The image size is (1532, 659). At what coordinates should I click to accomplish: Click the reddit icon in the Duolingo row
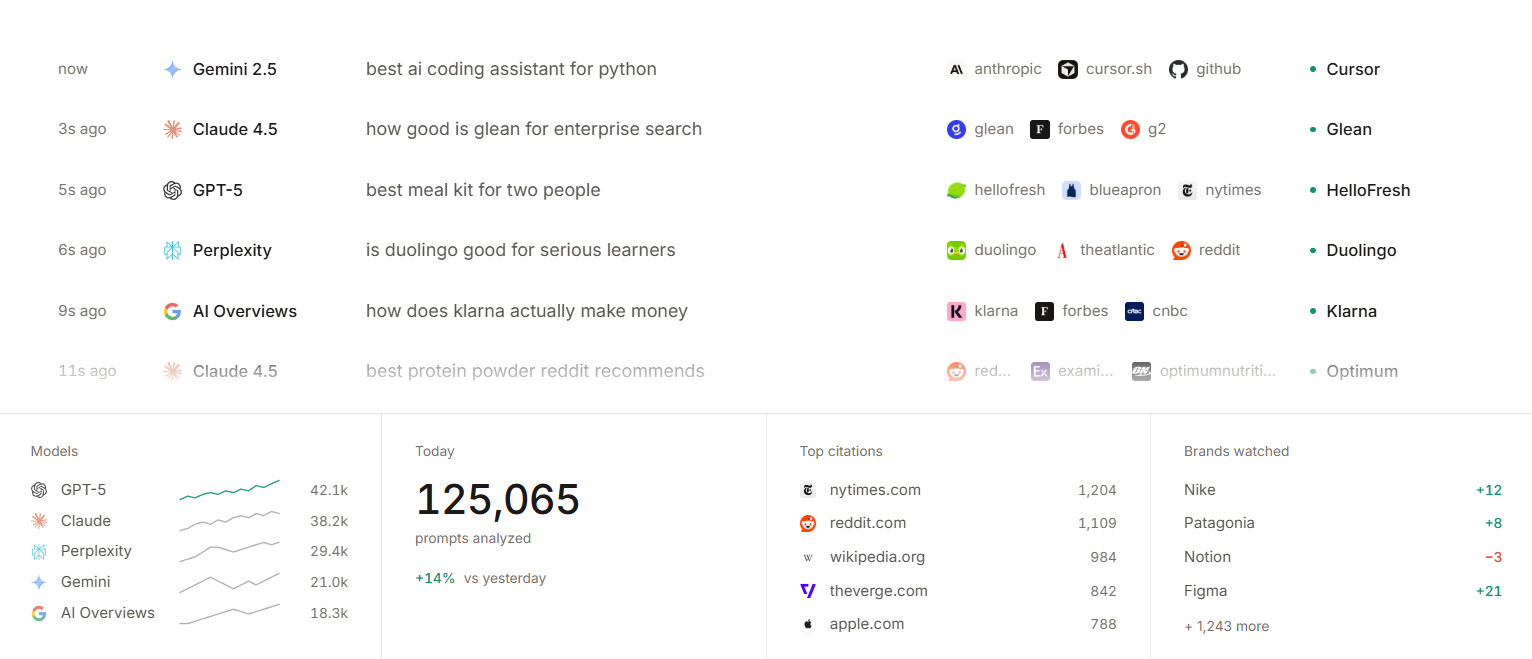coord(1181,250)
